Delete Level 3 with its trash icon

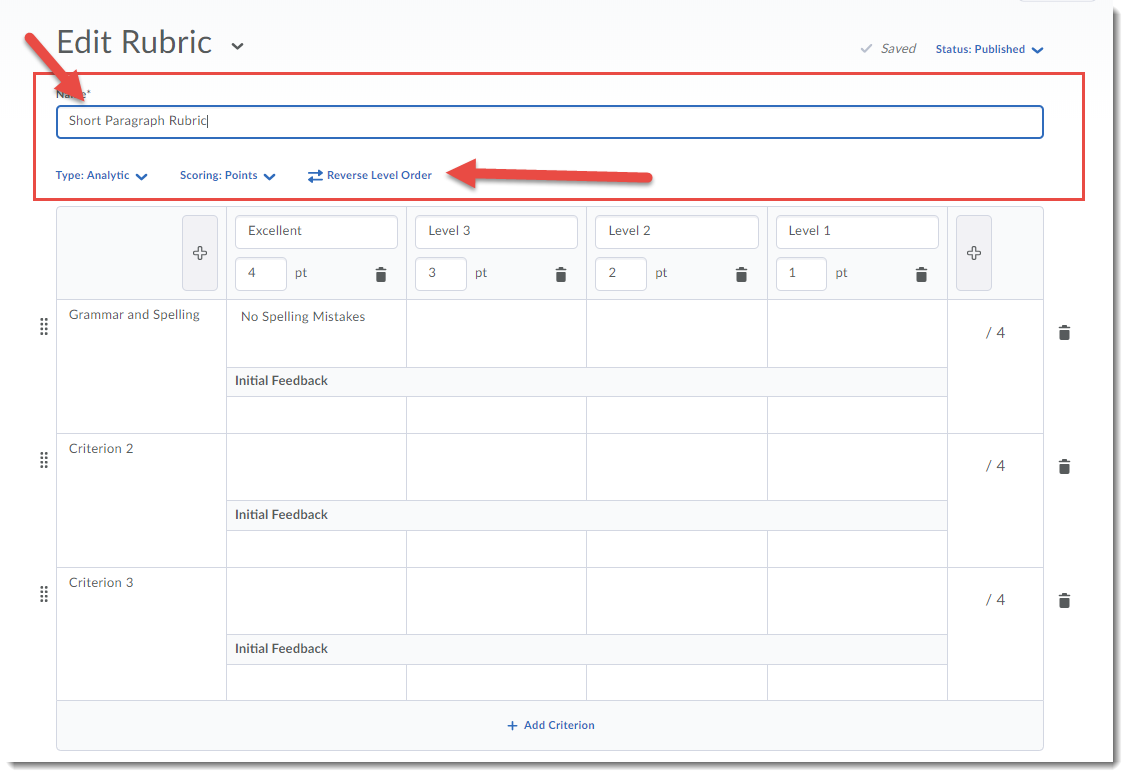pos(561,273)
